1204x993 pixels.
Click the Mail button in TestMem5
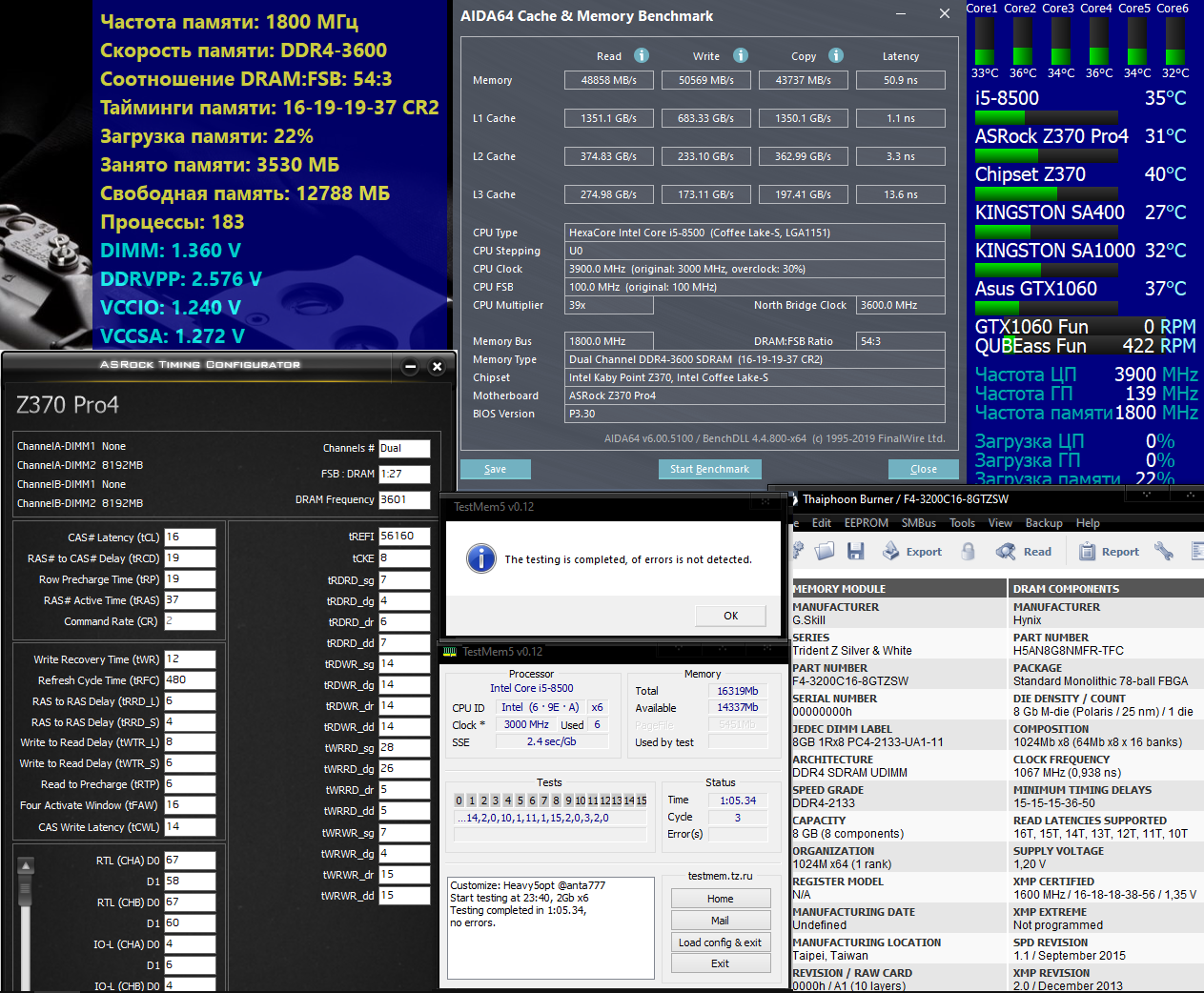click(x=721, y=921)
